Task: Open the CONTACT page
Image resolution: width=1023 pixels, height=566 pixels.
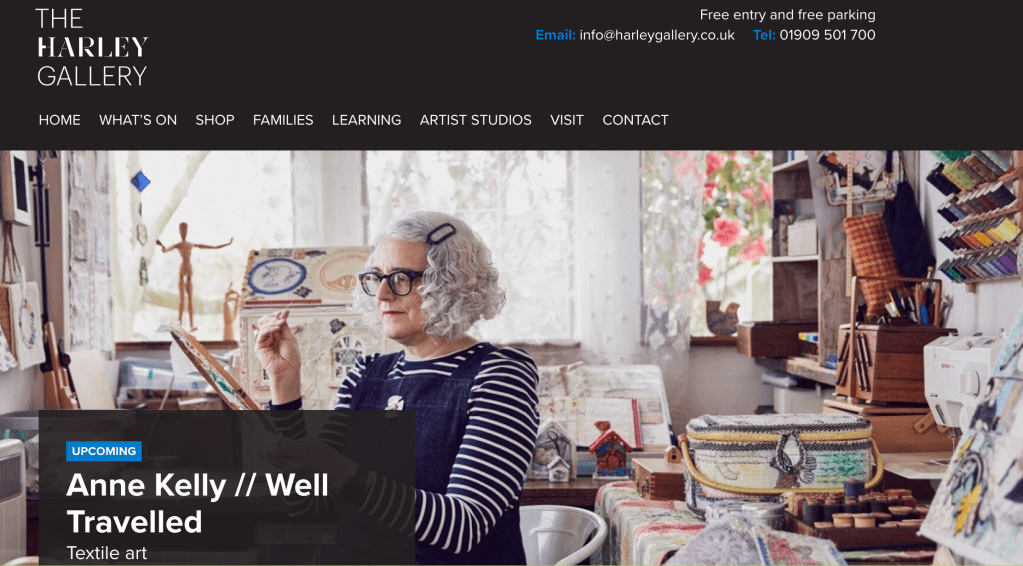Action: 635,120
